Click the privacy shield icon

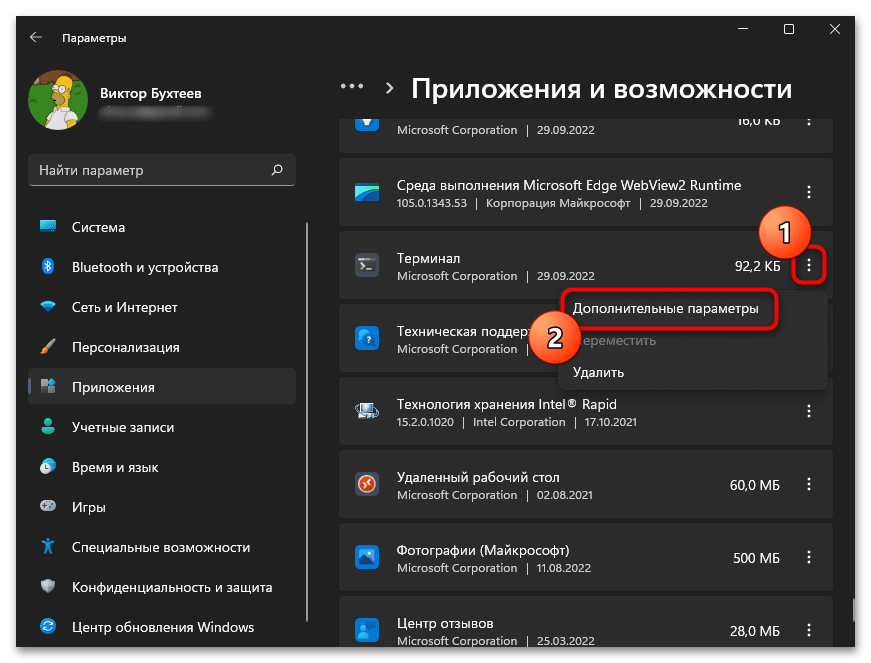tap(48, 586)
